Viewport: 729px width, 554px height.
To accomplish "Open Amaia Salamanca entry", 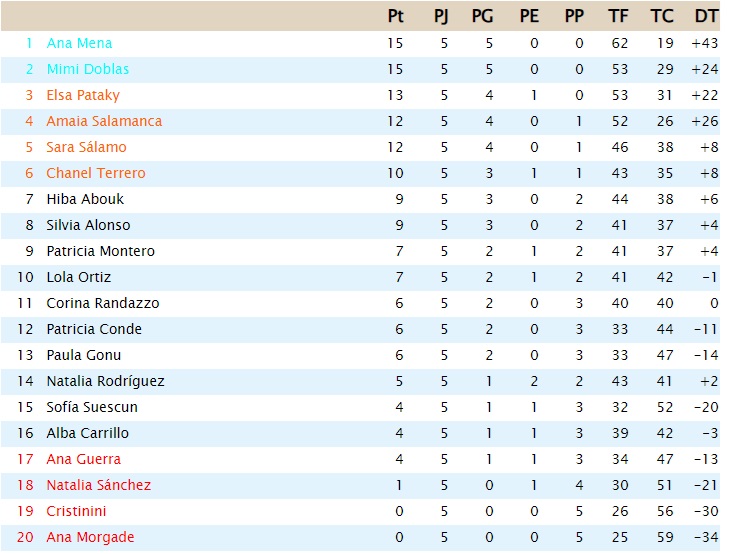I will point(104,121).
